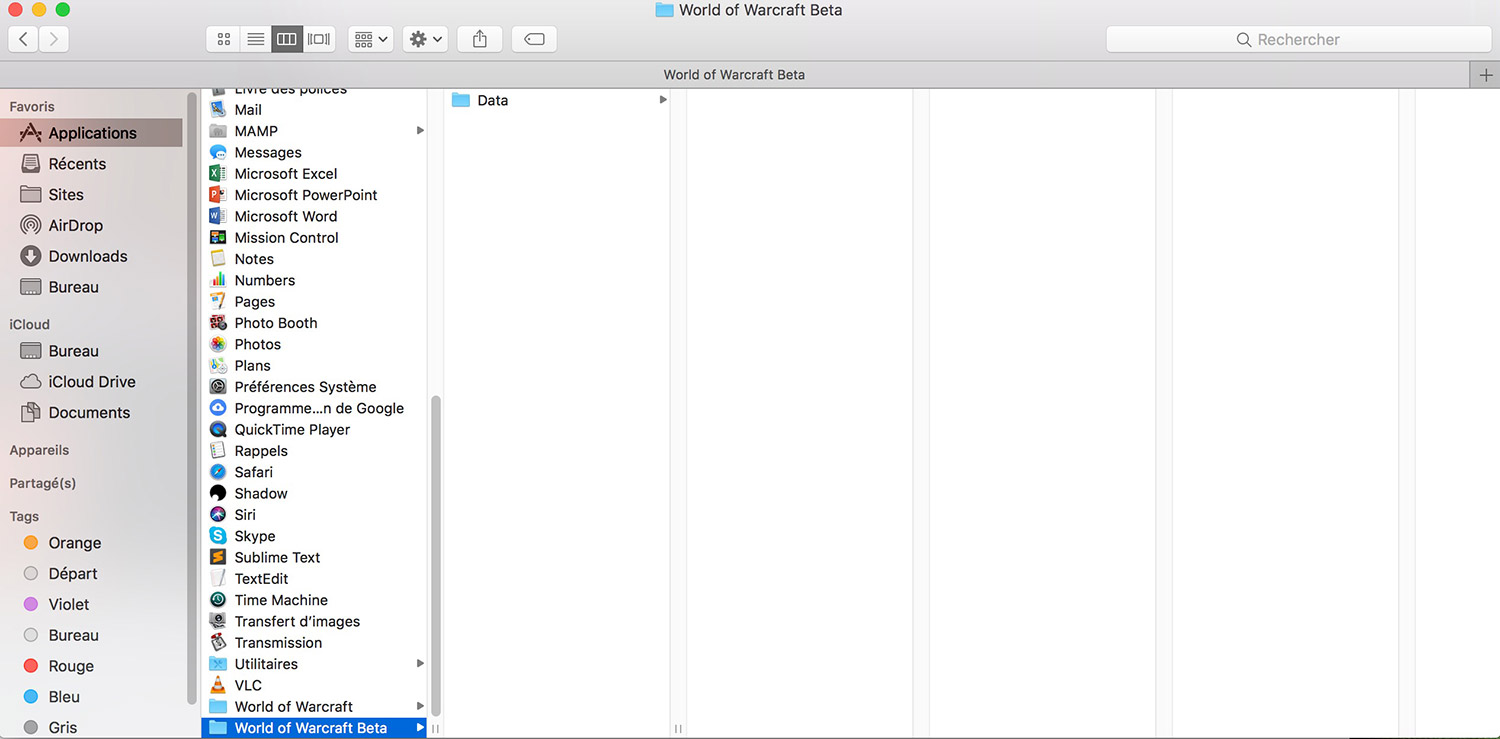Select the Skype app icon
This screenshot has height=739, width=1500.
[x=218, y=536]
